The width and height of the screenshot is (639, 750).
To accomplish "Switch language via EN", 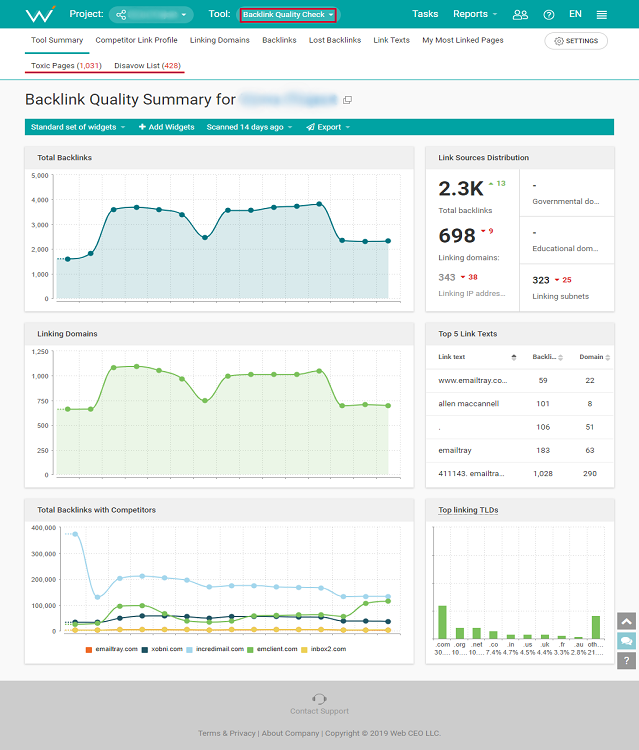I will [575, 14].
